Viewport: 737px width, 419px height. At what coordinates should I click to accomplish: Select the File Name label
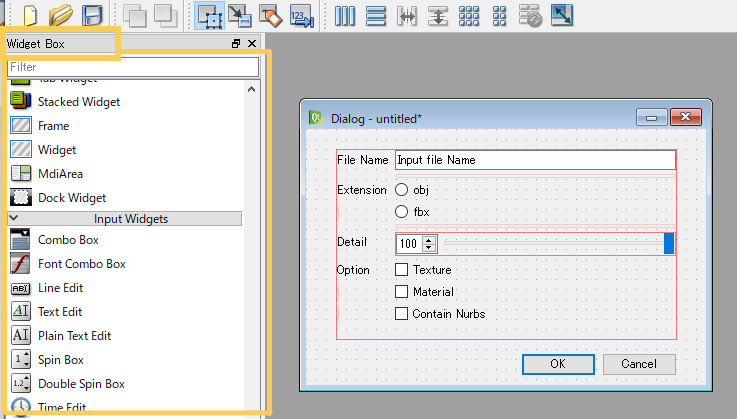[x=362, y=160]
